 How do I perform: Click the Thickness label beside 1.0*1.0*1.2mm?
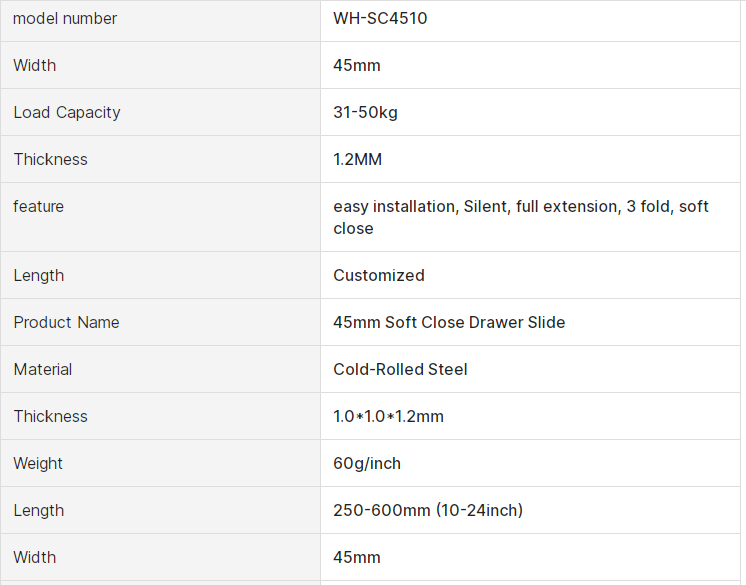coord(50,416)
